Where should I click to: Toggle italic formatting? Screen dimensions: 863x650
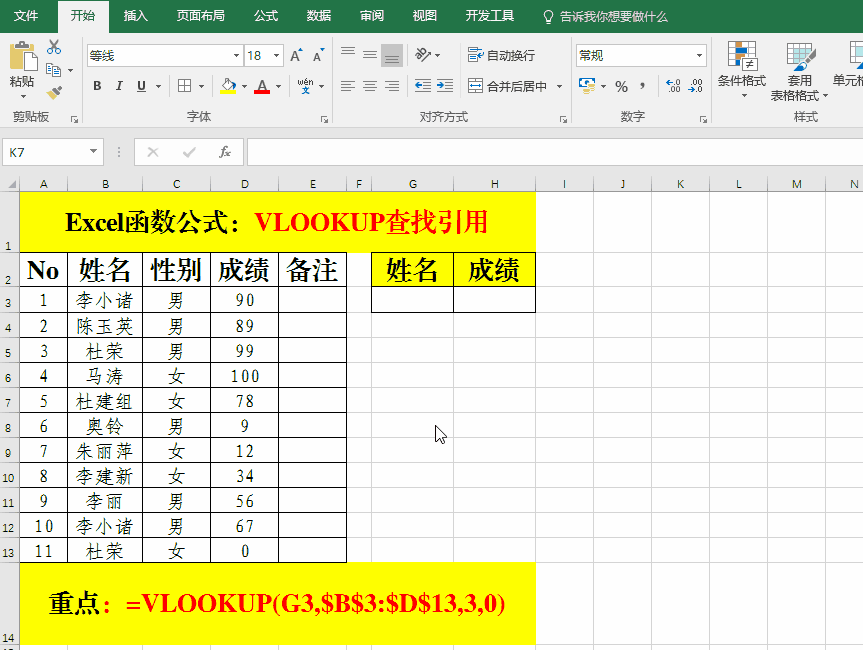[x=119, y=86]
